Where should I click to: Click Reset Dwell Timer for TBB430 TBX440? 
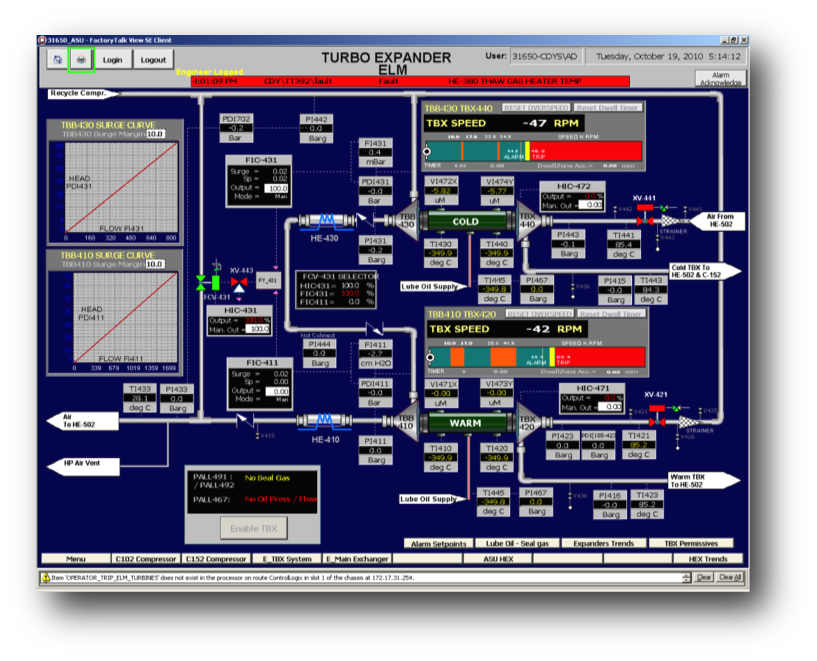[608, 108]
